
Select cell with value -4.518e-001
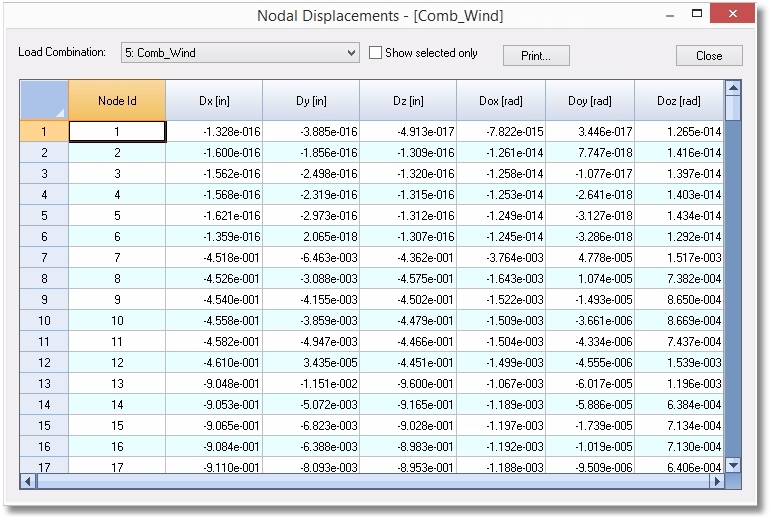pyautogui.click(x=214, y=258)
